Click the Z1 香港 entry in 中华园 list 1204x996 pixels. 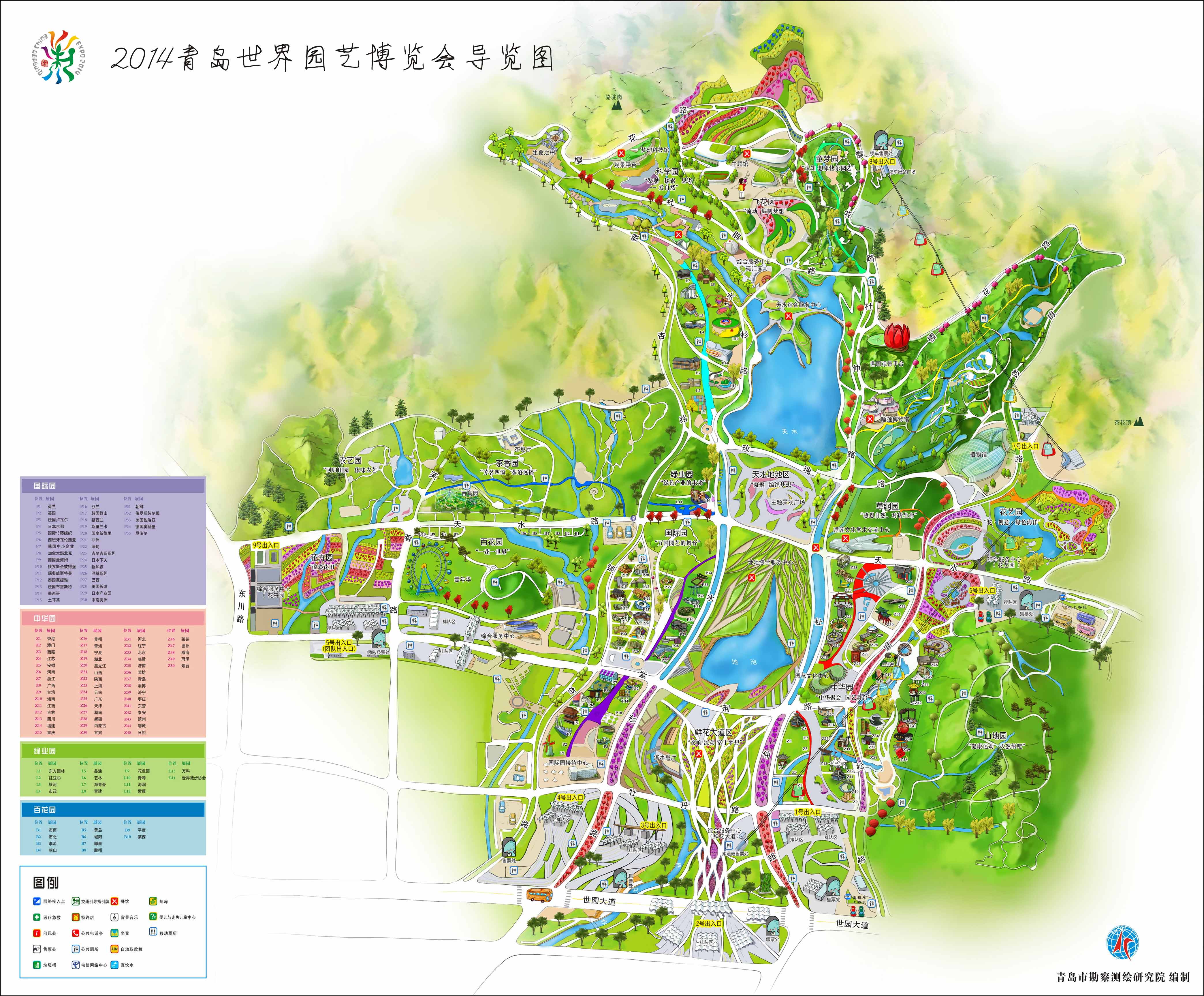click(45, 639)
